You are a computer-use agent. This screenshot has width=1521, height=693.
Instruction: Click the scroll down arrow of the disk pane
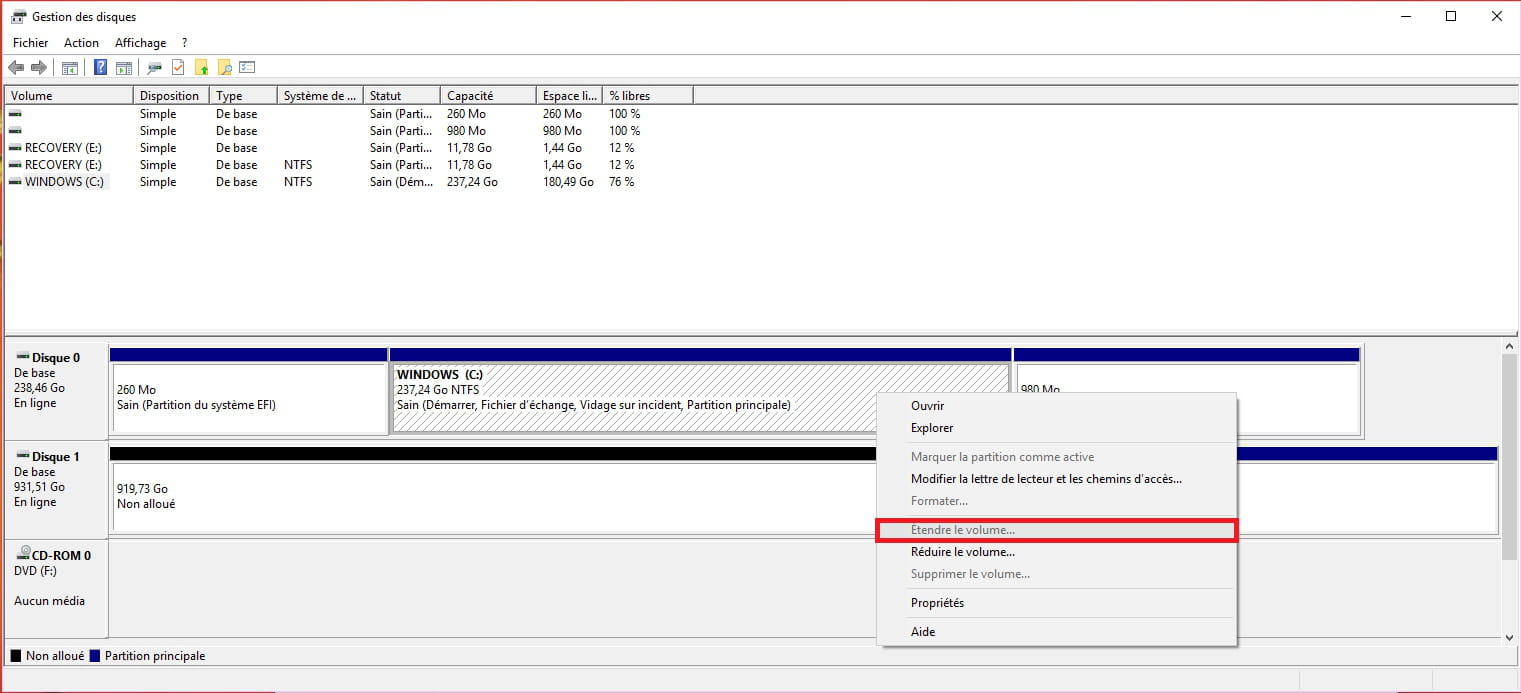1509,636
